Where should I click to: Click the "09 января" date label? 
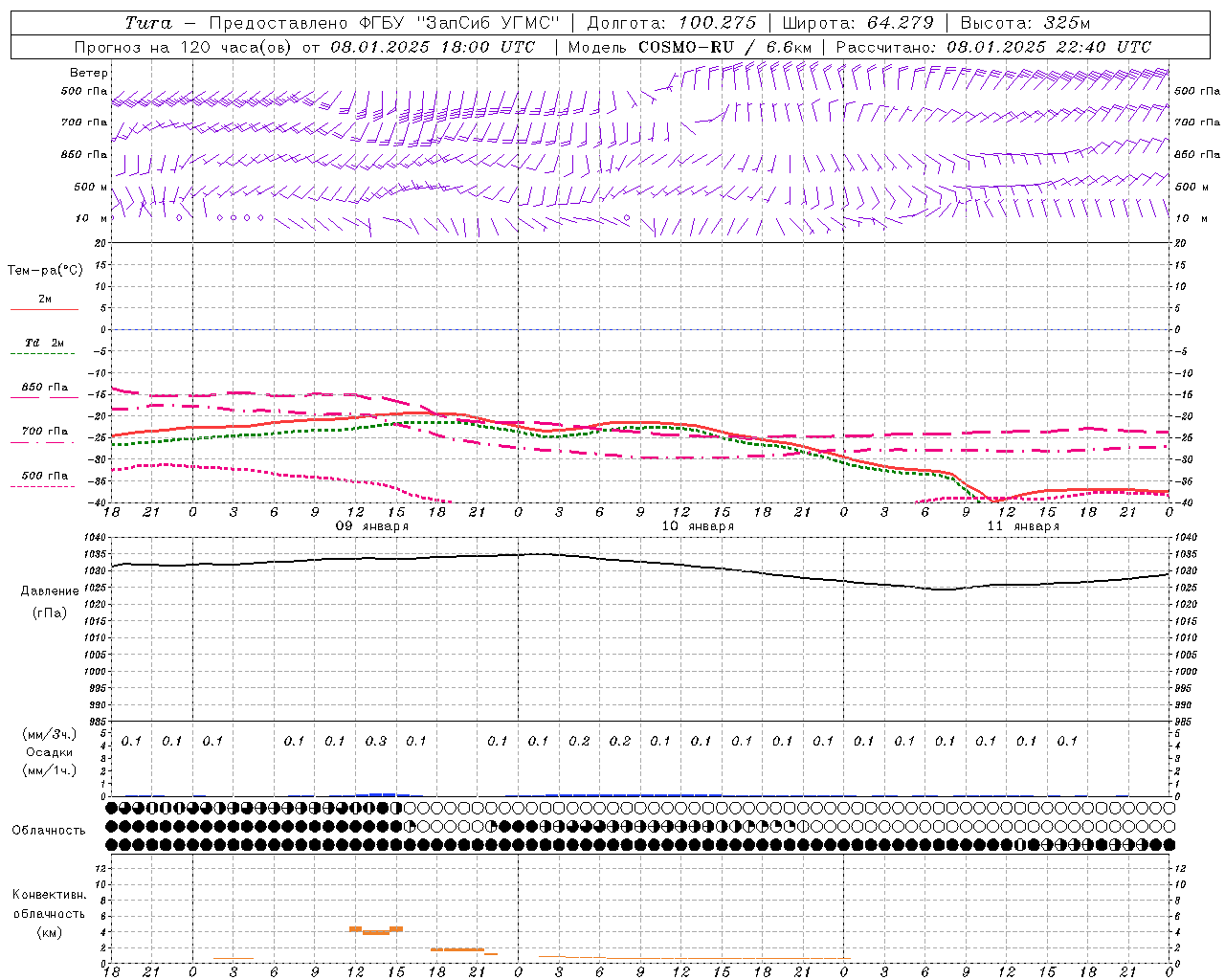coord(372,526)
